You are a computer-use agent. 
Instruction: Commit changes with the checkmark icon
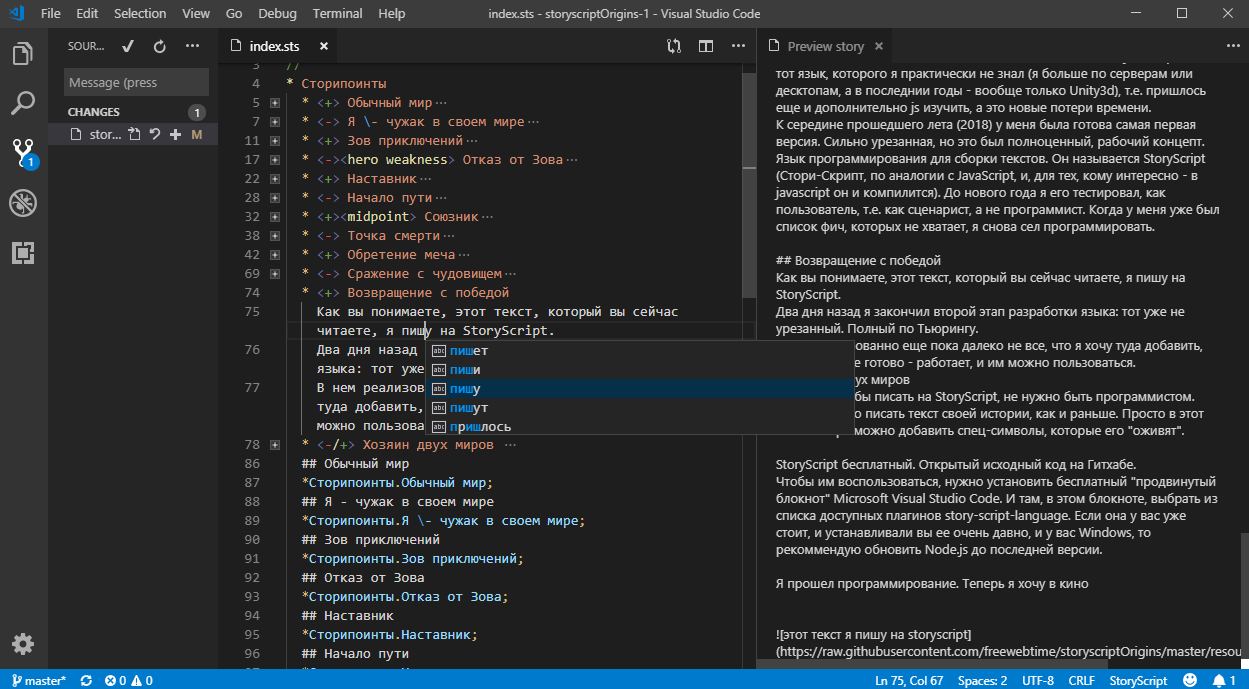[x=127, y=46]
